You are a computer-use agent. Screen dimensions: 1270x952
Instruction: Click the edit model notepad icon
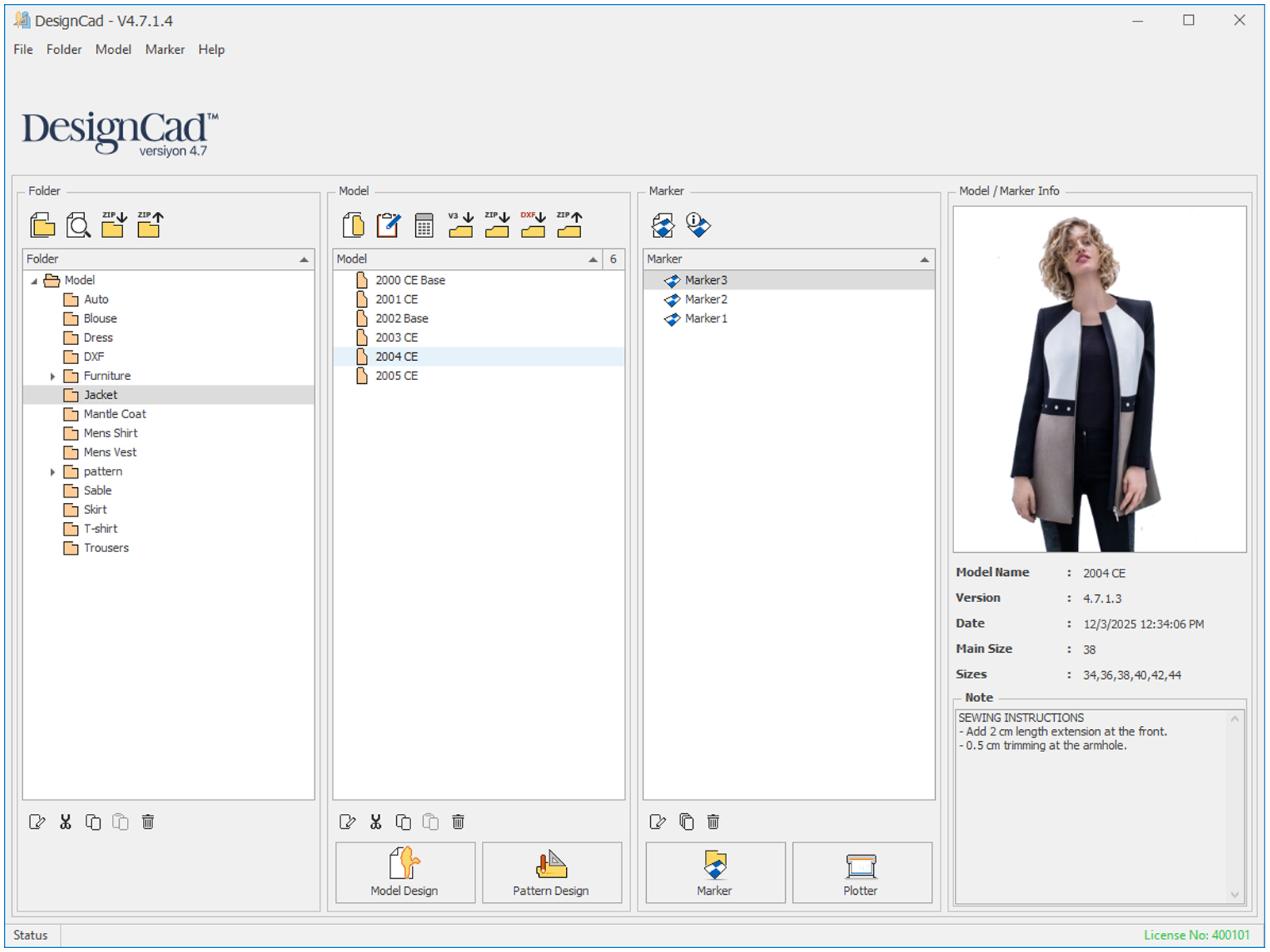pyautogui.click(x=388, y=225)
